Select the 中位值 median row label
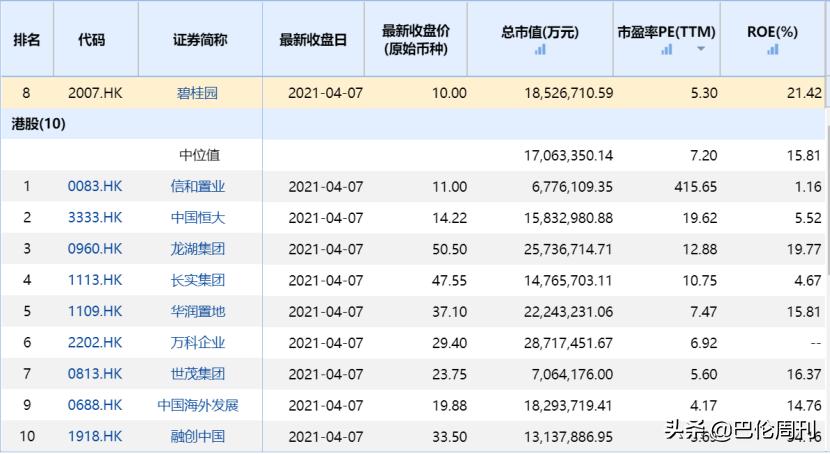The height and width of the screenshot is (454, 830). click(x=200, y=155)
